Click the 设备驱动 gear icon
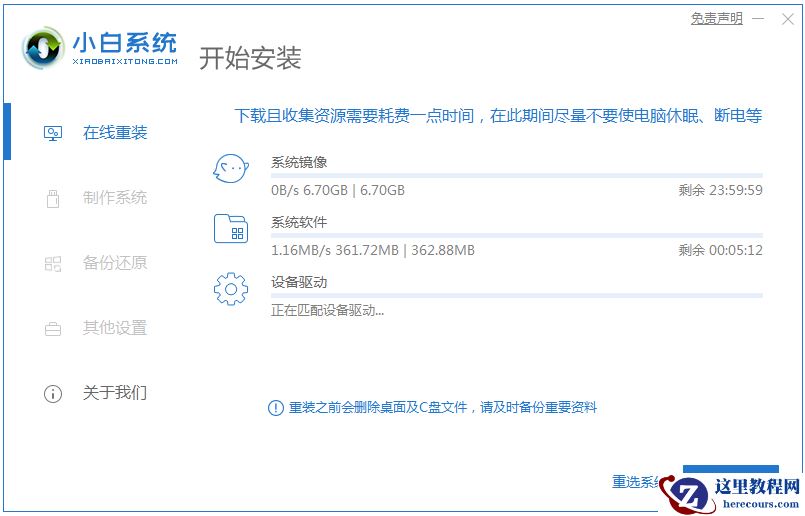This screenshot has height=516, width=805. [231, 289]
